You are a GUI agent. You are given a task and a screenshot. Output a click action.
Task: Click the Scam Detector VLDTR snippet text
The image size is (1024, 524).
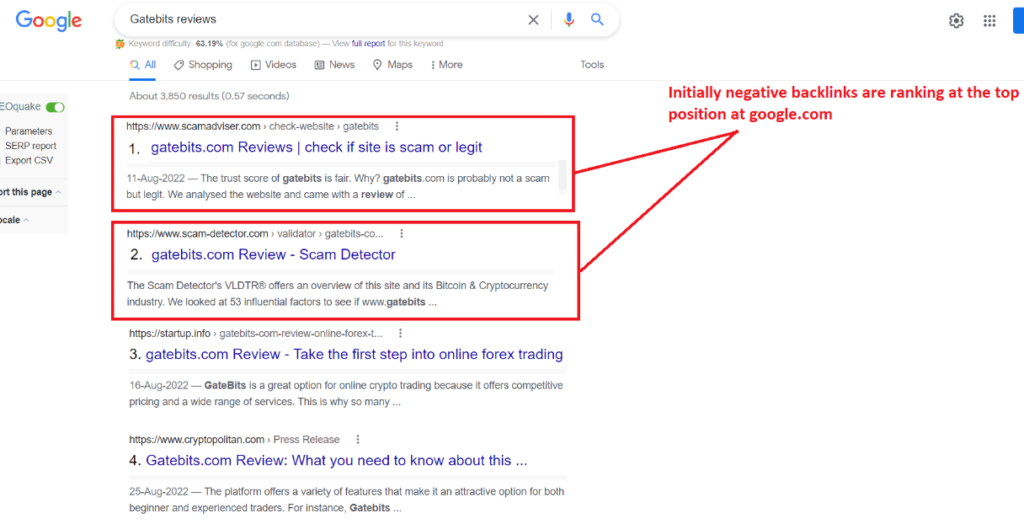tap(338, 294)
